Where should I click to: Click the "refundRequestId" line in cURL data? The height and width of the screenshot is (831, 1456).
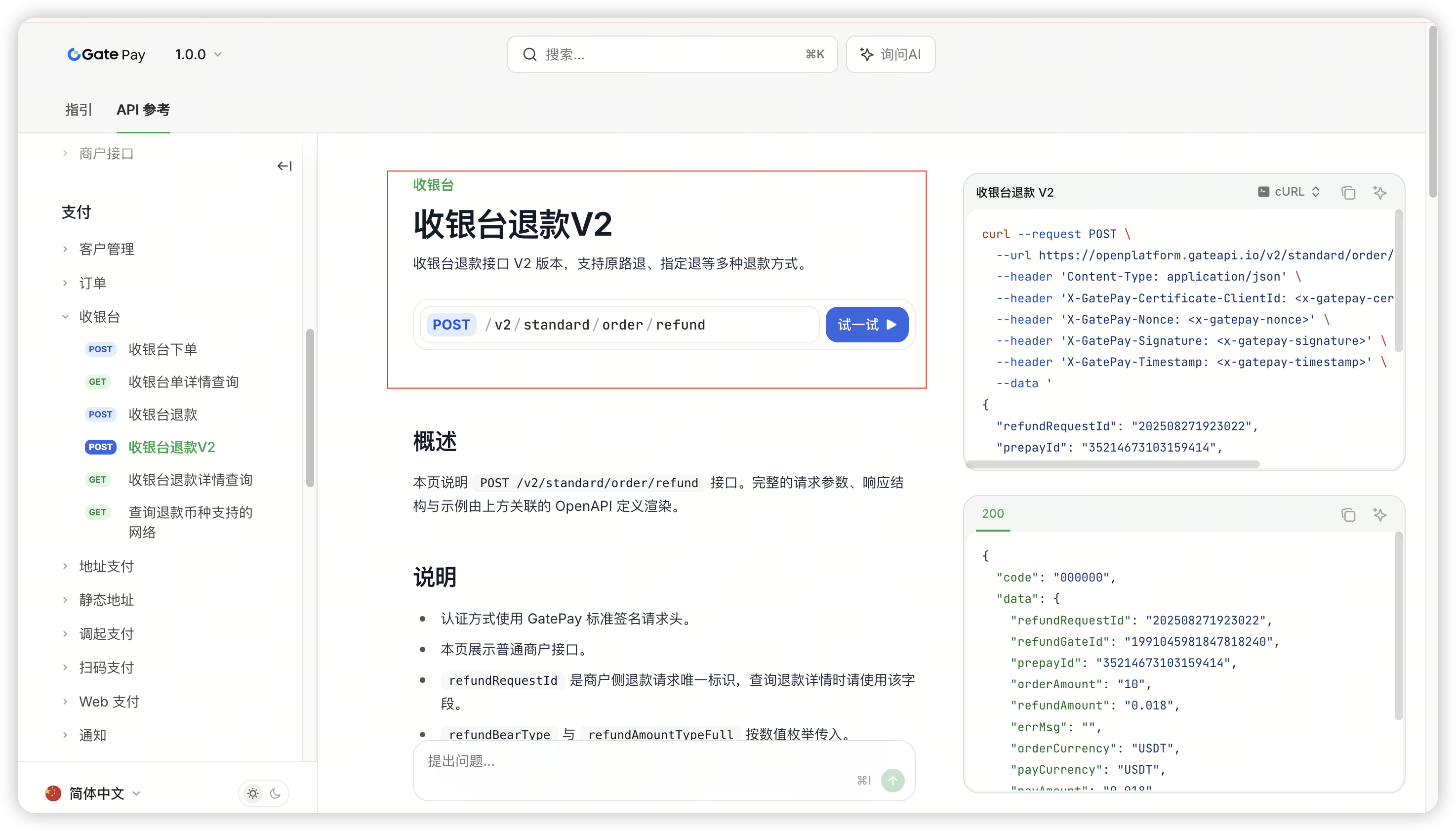[1127, 426]
